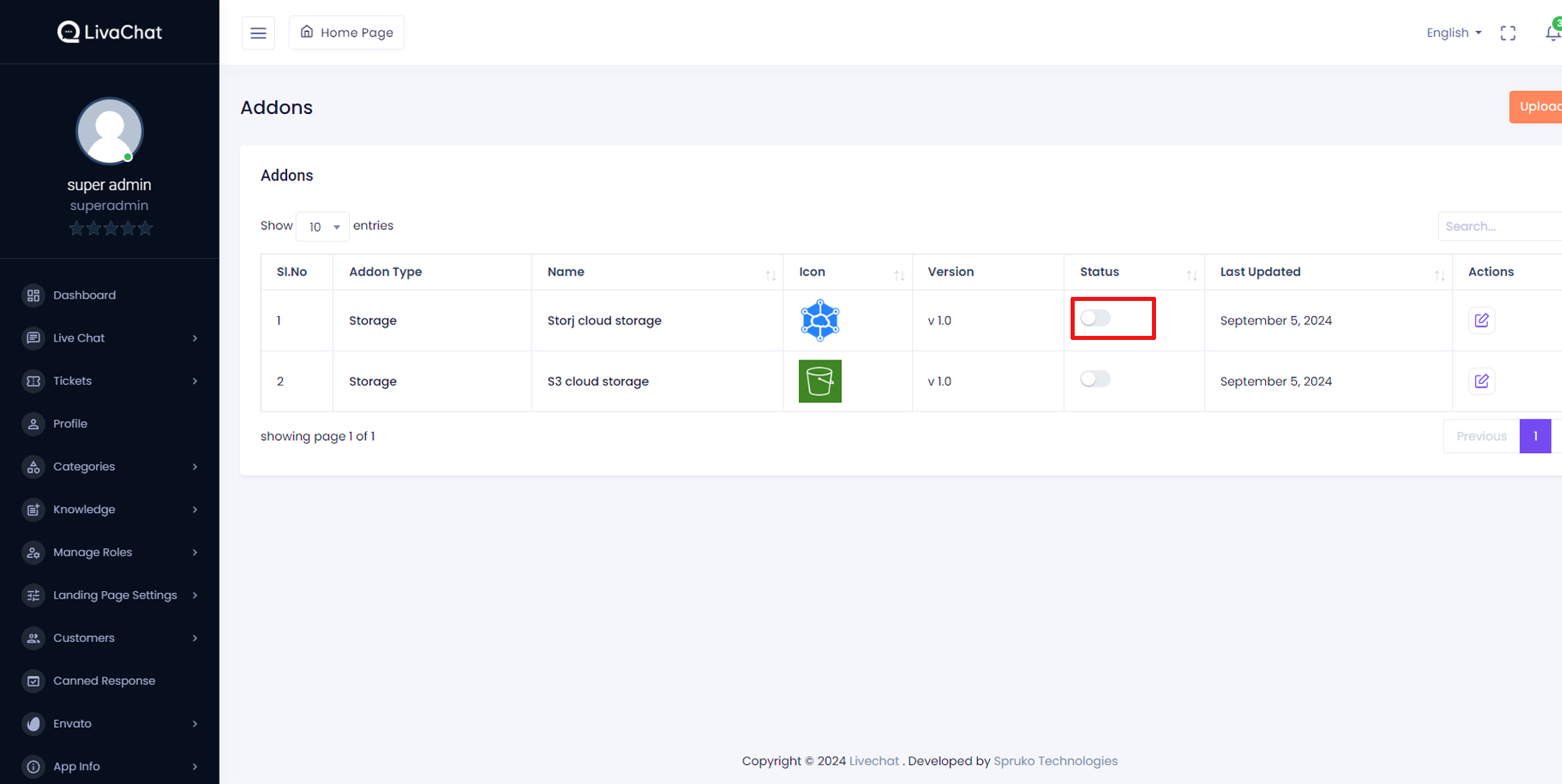Click the super admin profile avatar
The width and height of the screenshot is (1562, 784).
point(109,131)
